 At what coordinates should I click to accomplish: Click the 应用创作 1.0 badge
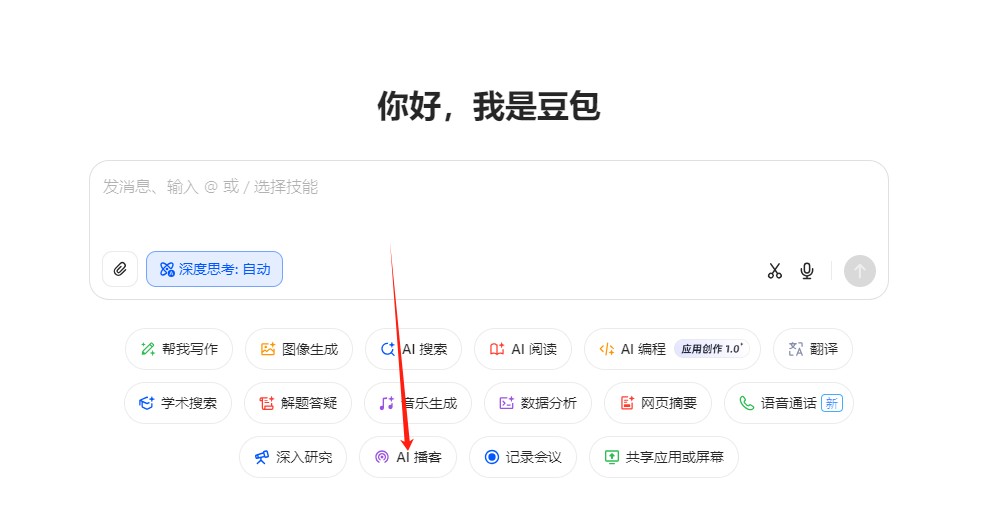click(712, 349)
